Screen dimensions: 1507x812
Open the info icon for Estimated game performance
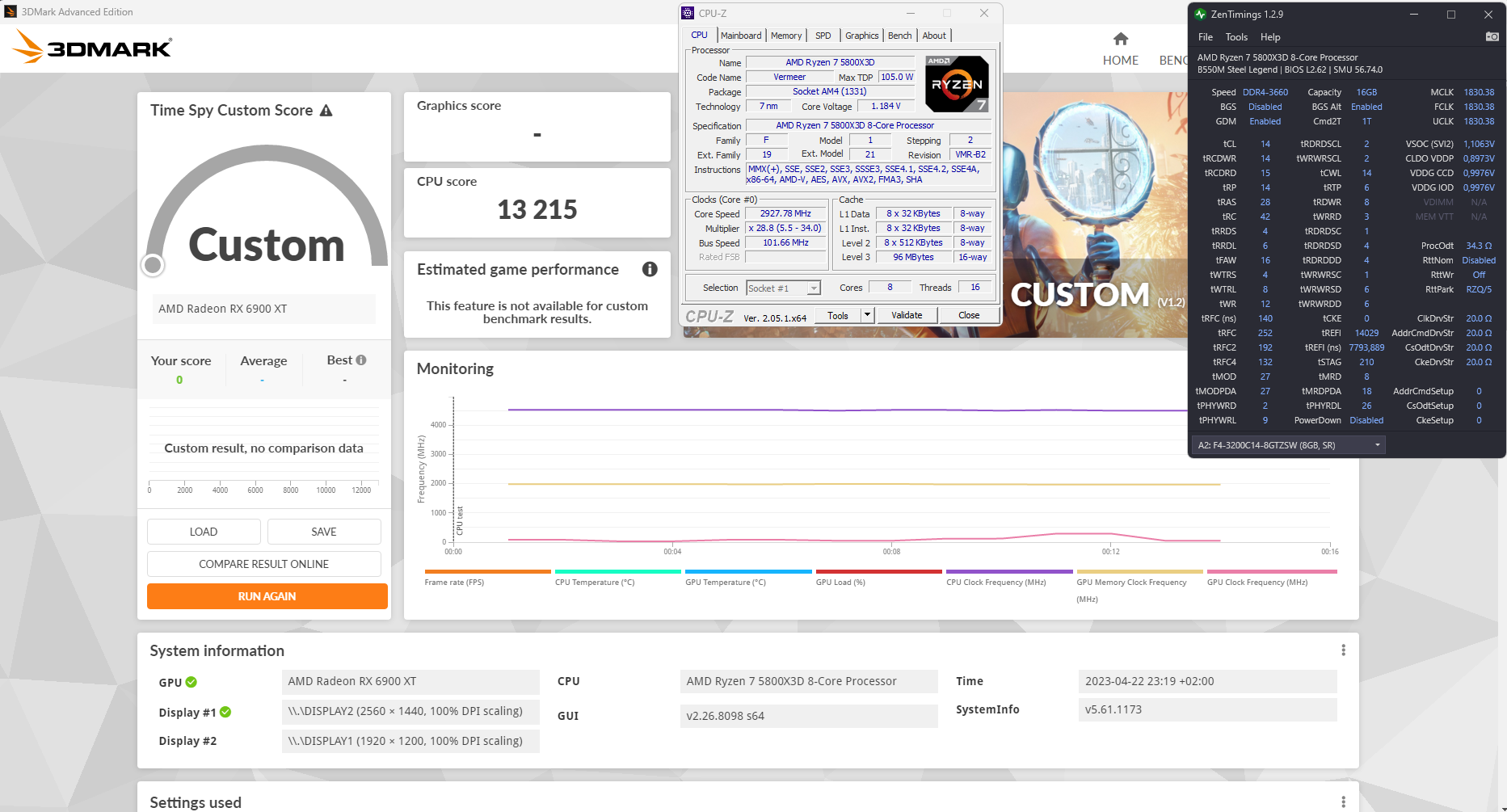[650, 270]
